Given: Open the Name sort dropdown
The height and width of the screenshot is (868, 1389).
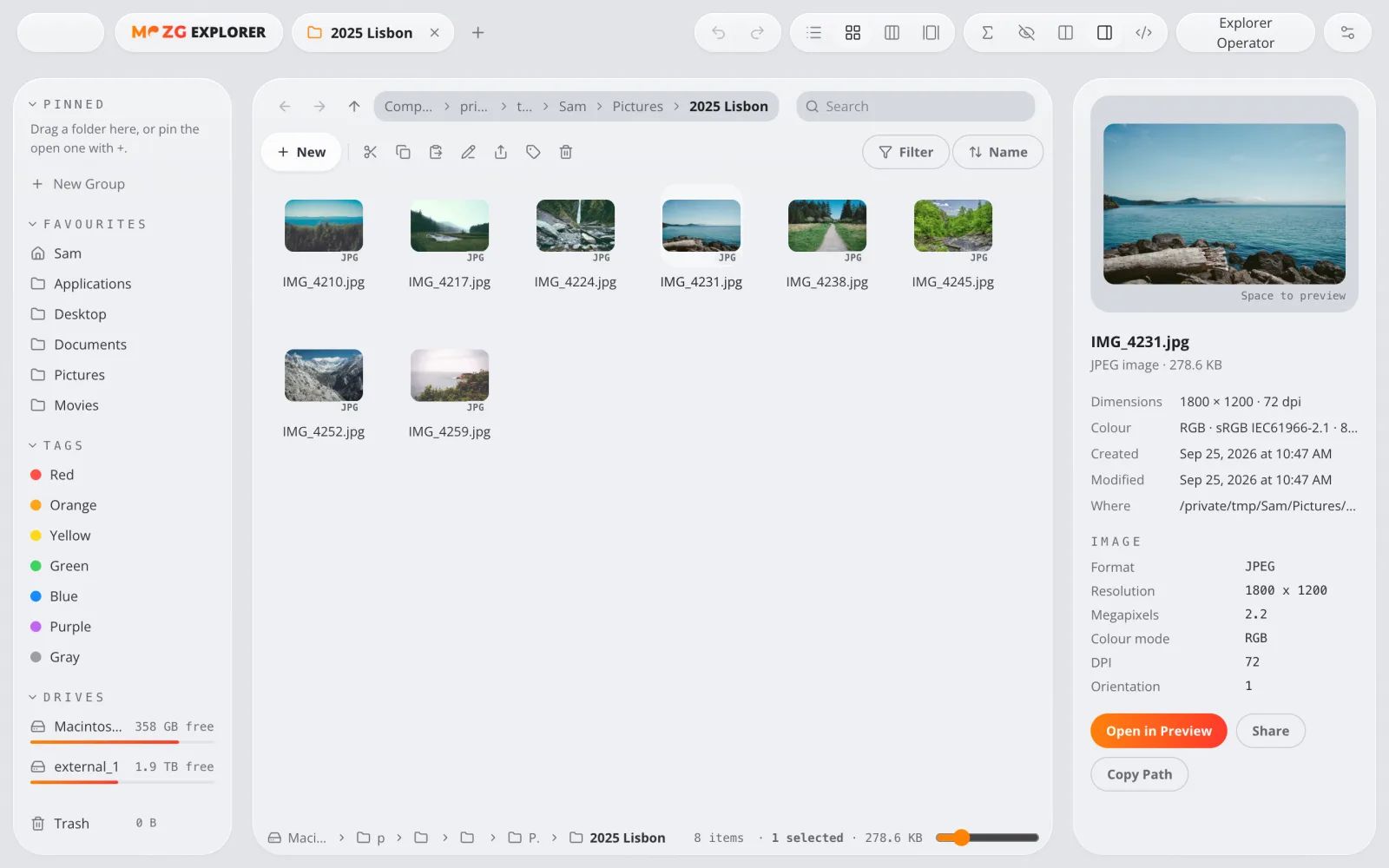Looking at the screenshot, I should 997,152.
